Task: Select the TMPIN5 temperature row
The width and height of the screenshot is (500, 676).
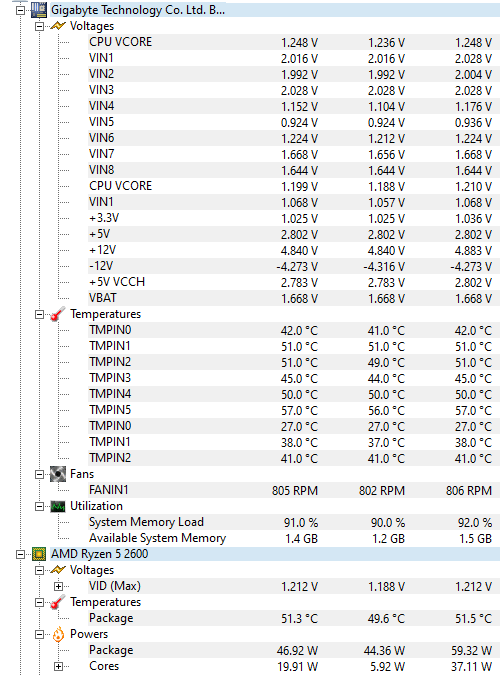Action: point(293,410)
